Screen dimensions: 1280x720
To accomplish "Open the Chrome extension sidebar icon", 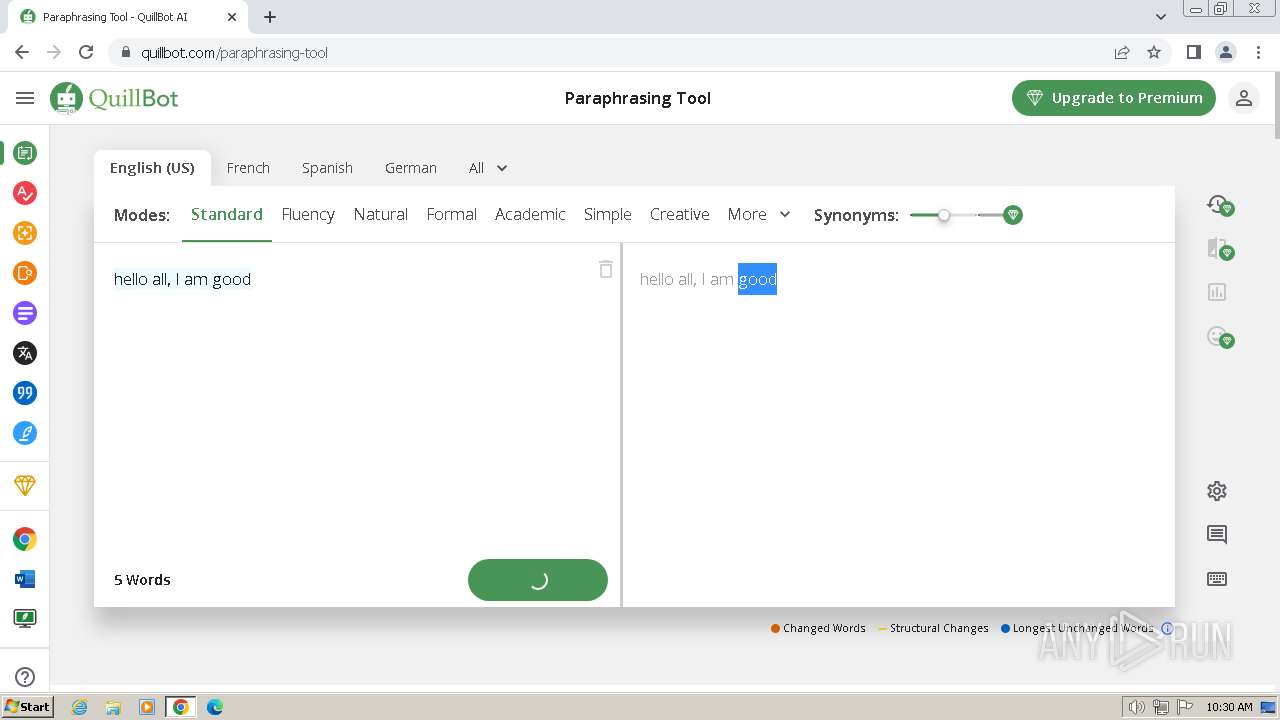I will (25, 539).
